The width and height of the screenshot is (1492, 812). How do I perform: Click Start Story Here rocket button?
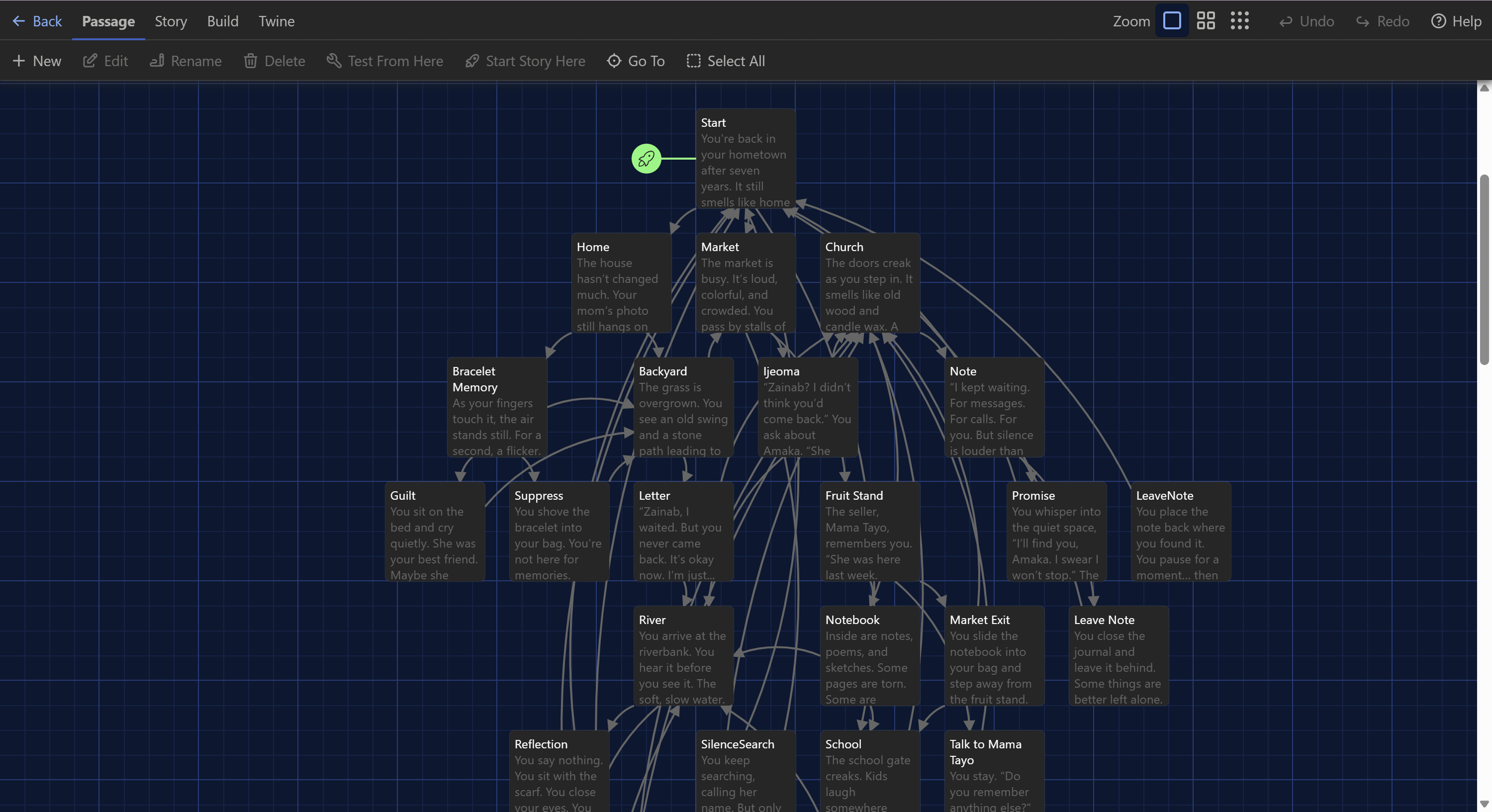coord(525,61)
